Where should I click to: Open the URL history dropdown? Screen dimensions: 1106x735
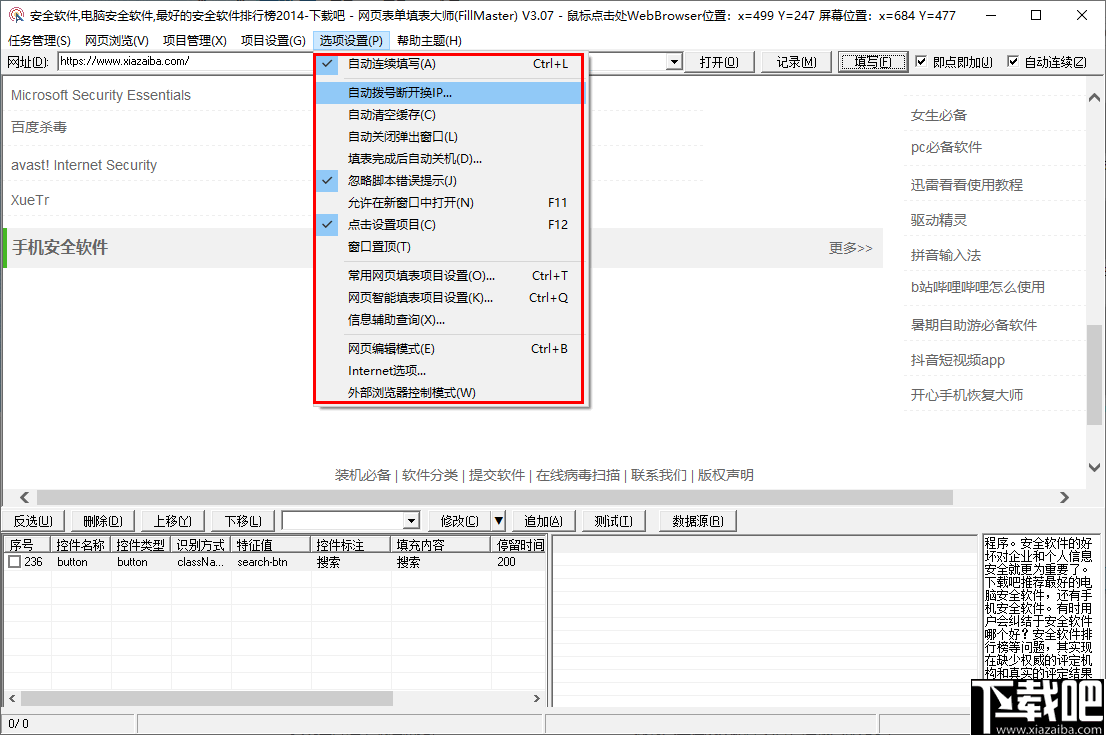point(676,61)
